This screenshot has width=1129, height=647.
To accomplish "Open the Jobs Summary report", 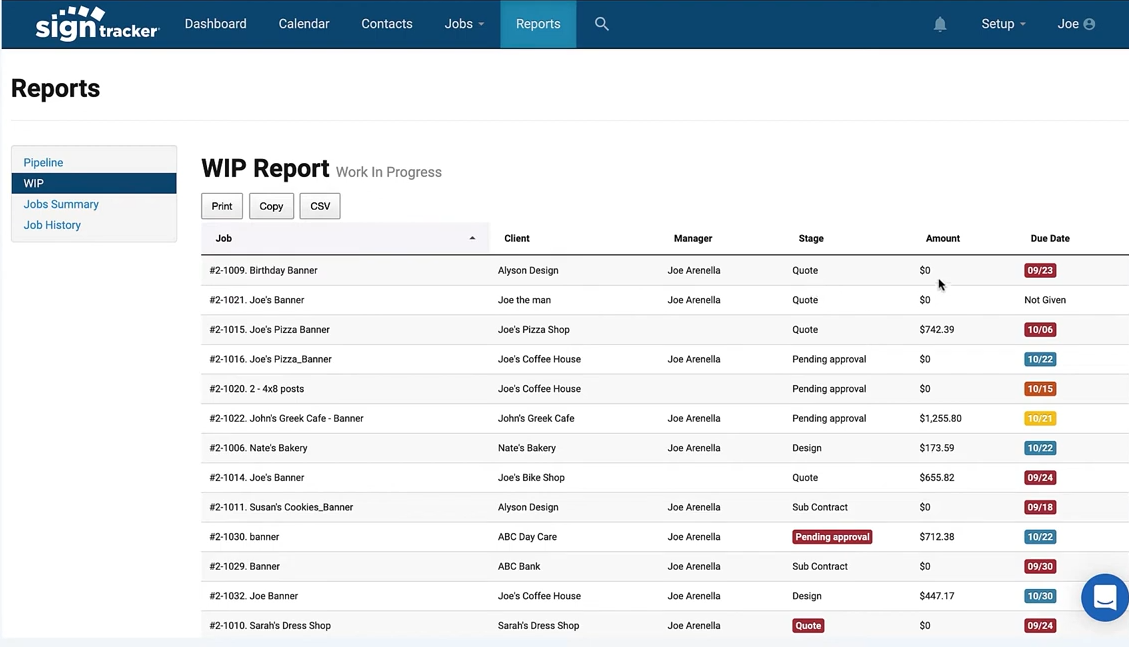I will (61, 204).
